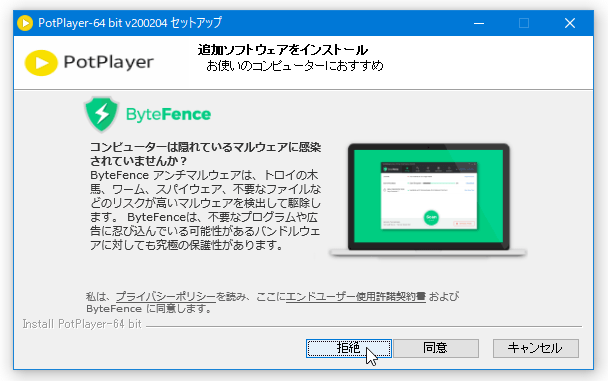Click the subtitle お使いのコンピューターにおすすめ
Viewport: 608px width, 381px height.
[295, 66]
